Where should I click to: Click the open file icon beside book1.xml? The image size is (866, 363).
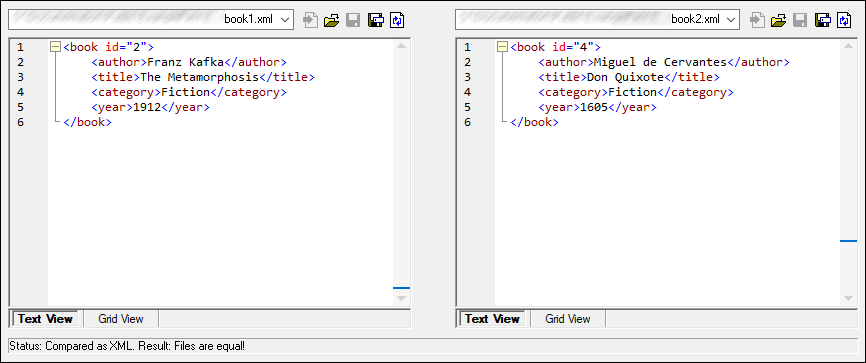(331, 20)
